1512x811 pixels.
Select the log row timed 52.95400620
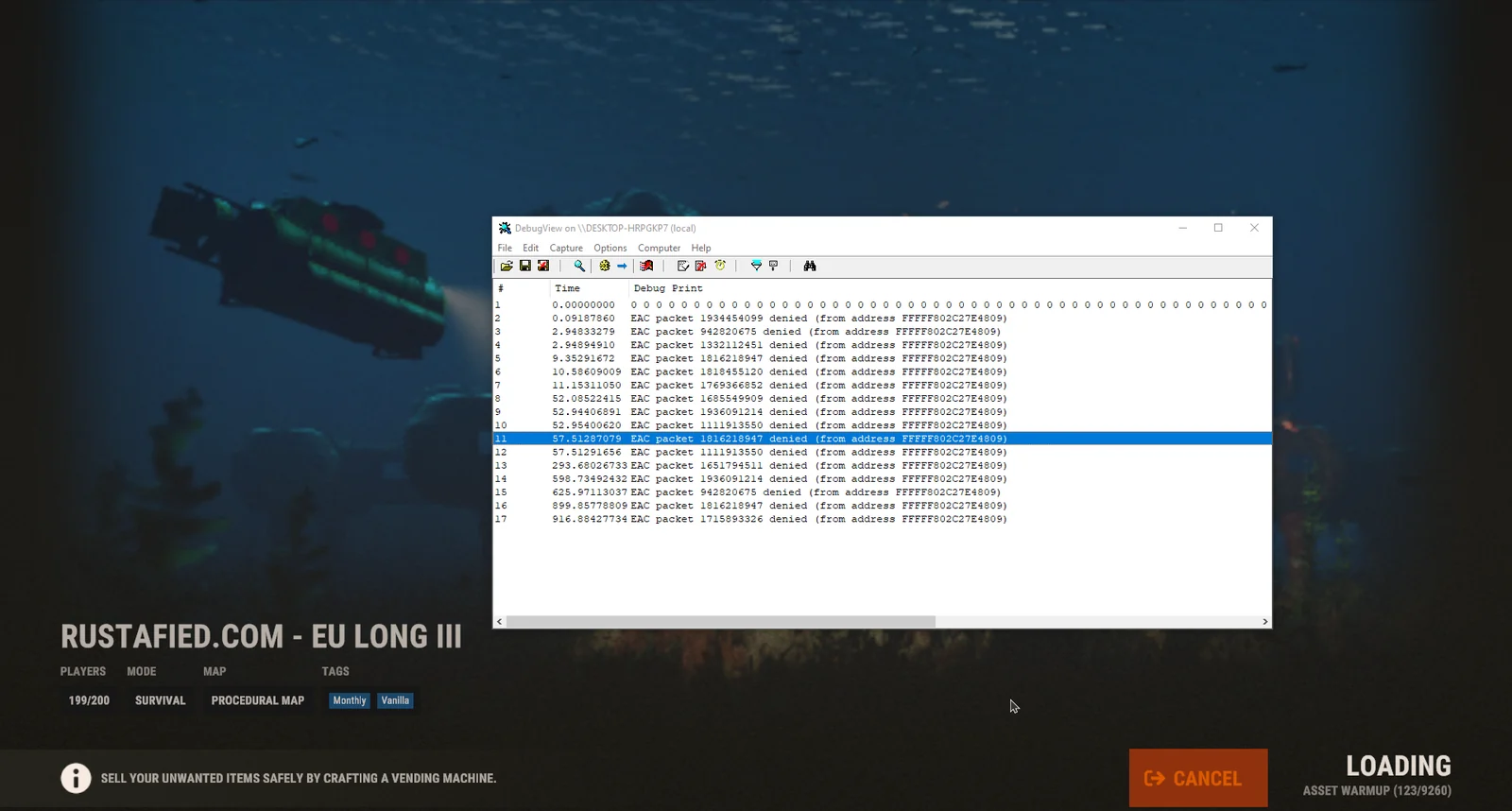[x=883, y=425]
